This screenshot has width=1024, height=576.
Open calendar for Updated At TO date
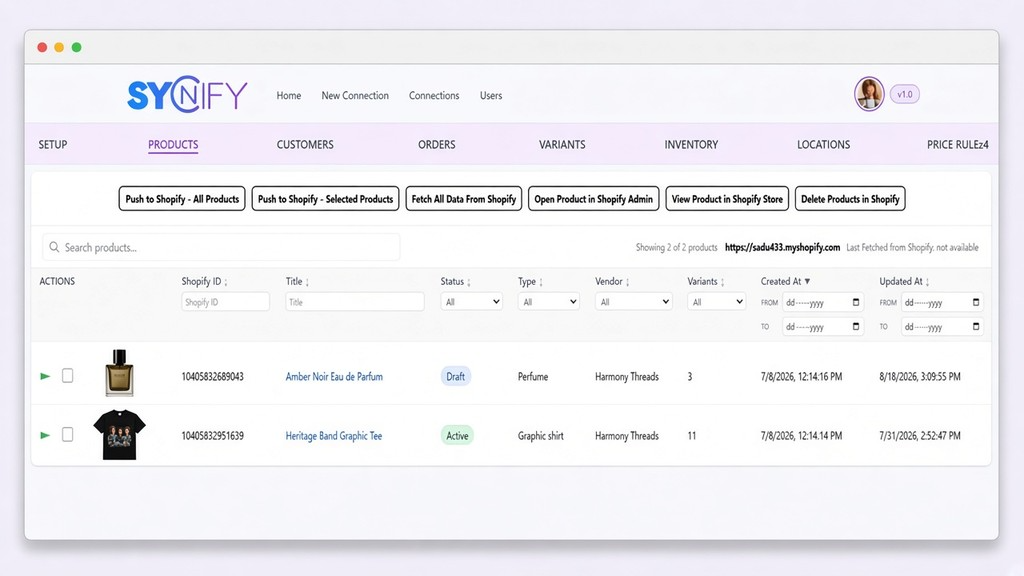[x=976, y=327]
